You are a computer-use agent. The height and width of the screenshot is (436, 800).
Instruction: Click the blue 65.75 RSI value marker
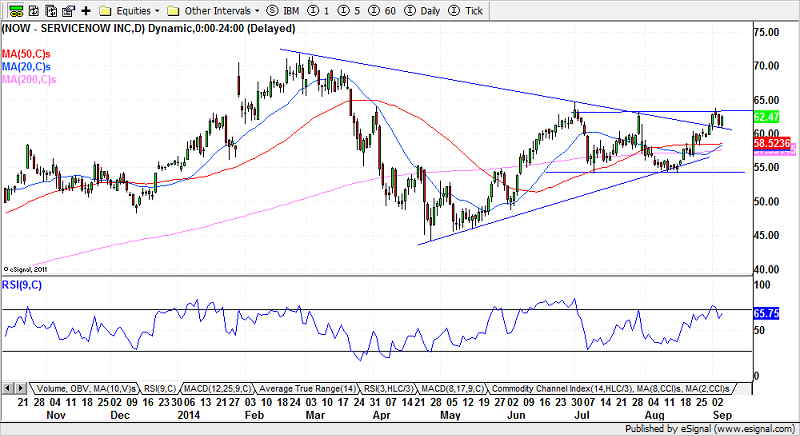(766, 314)
